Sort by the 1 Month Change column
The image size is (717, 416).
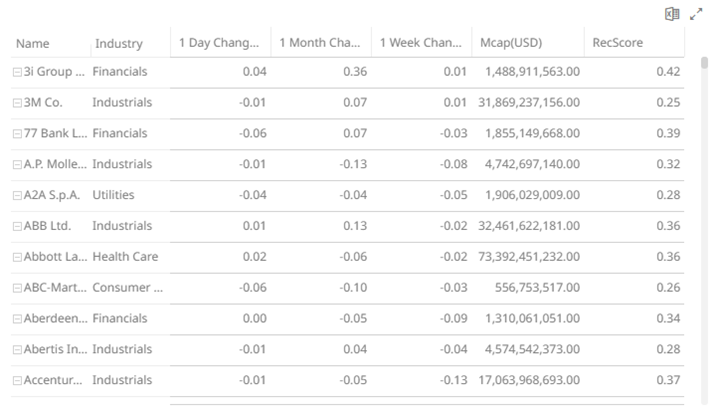[319, 43]
